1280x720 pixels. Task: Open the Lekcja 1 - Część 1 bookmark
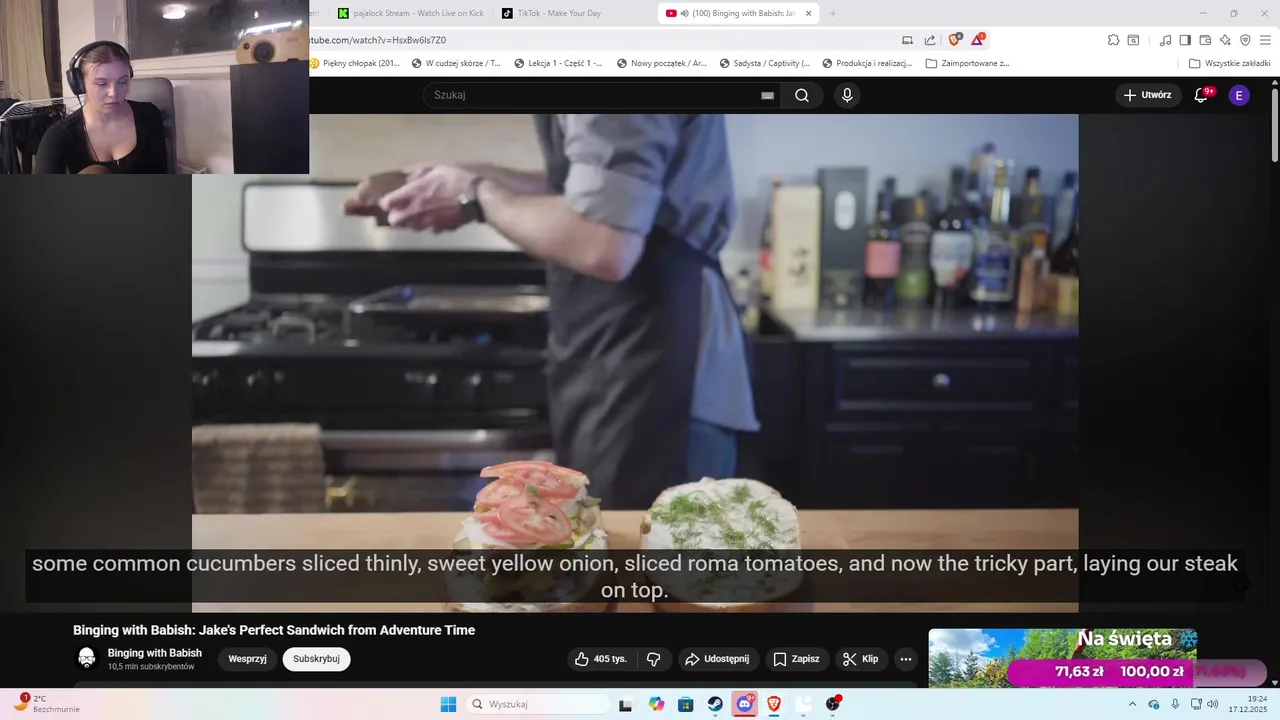[x=559, y=63]
